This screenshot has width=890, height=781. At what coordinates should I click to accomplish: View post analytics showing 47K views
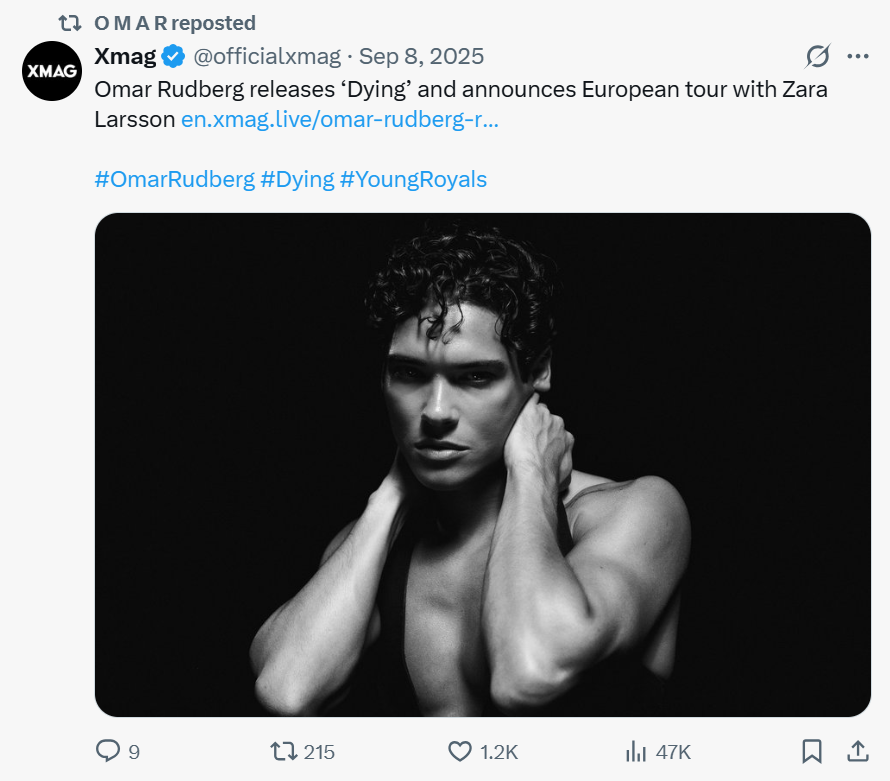pos(634,751)
